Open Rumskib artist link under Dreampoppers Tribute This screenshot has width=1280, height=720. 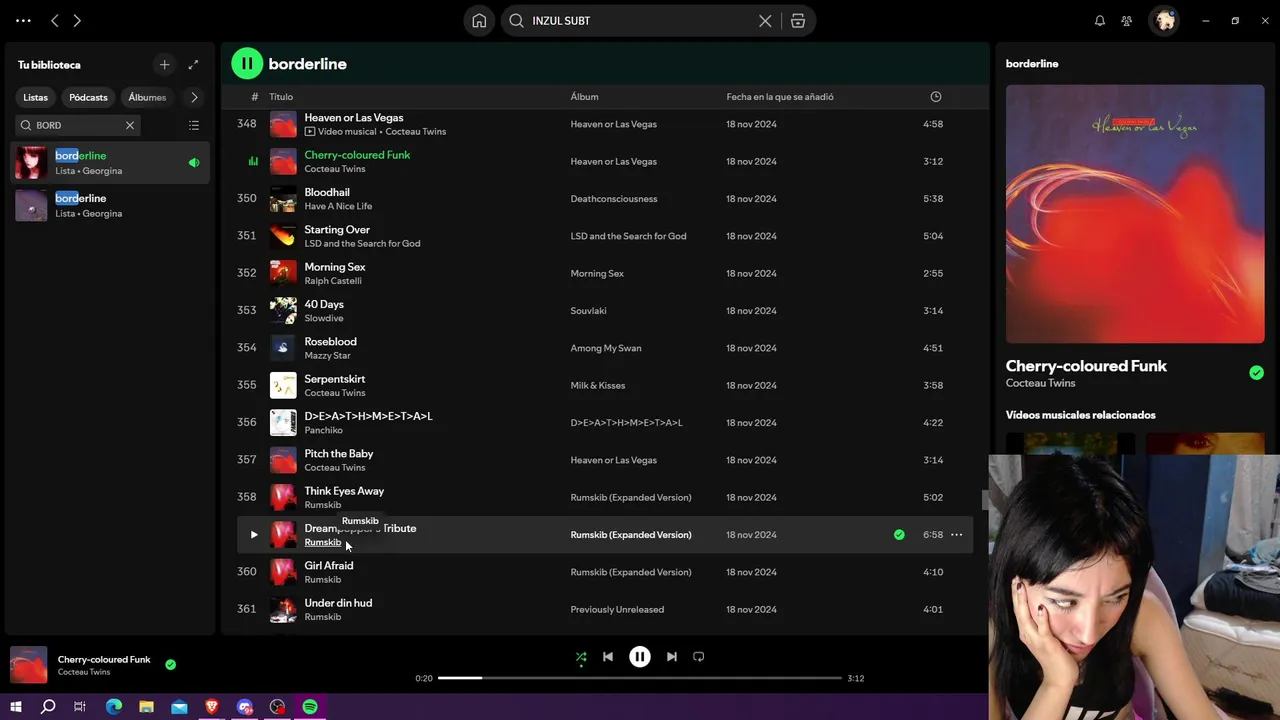point(322,542)
